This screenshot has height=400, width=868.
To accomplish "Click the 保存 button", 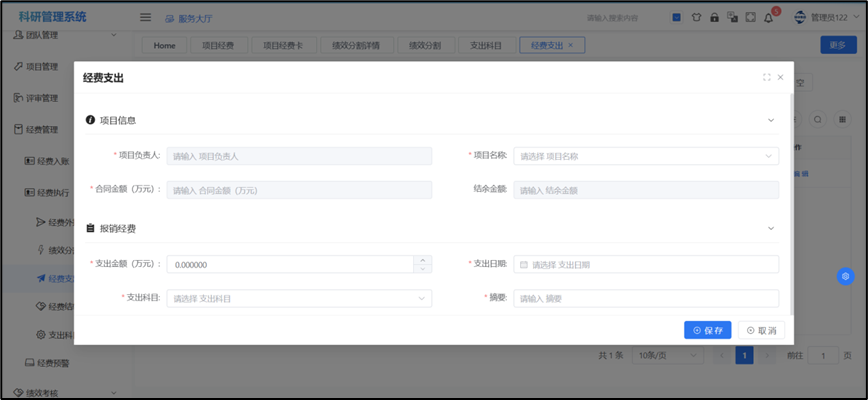I will point(707,330).
